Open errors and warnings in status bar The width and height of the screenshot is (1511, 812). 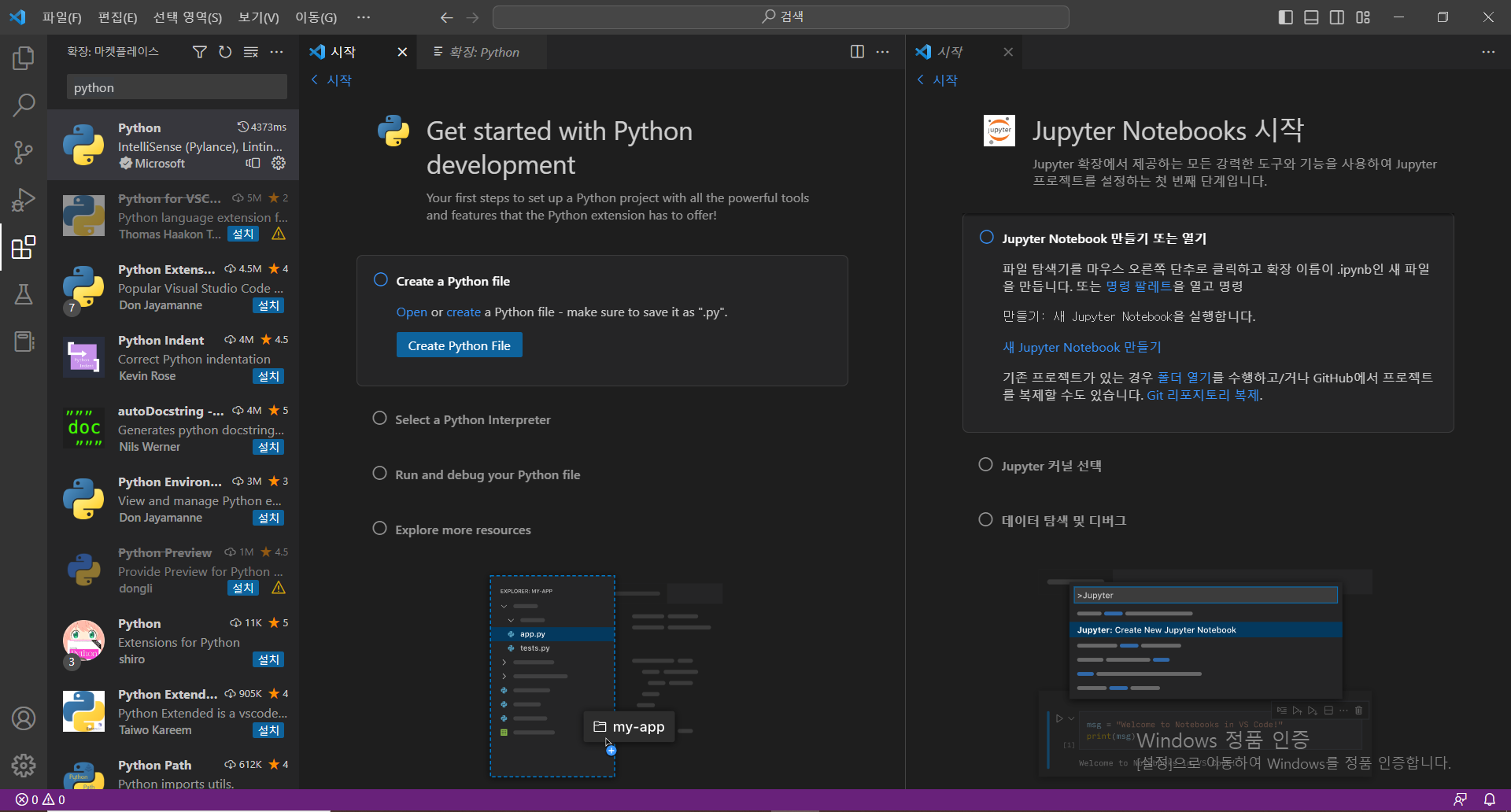(41, 799)
